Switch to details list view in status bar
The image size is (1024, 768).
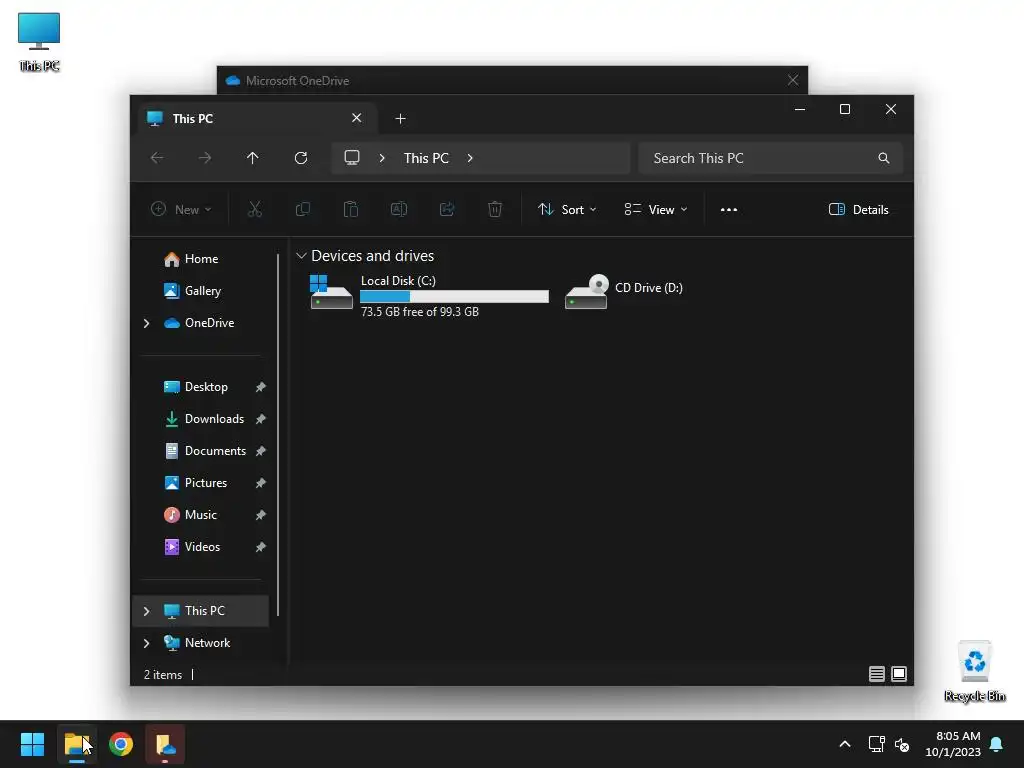click(876, 674)
